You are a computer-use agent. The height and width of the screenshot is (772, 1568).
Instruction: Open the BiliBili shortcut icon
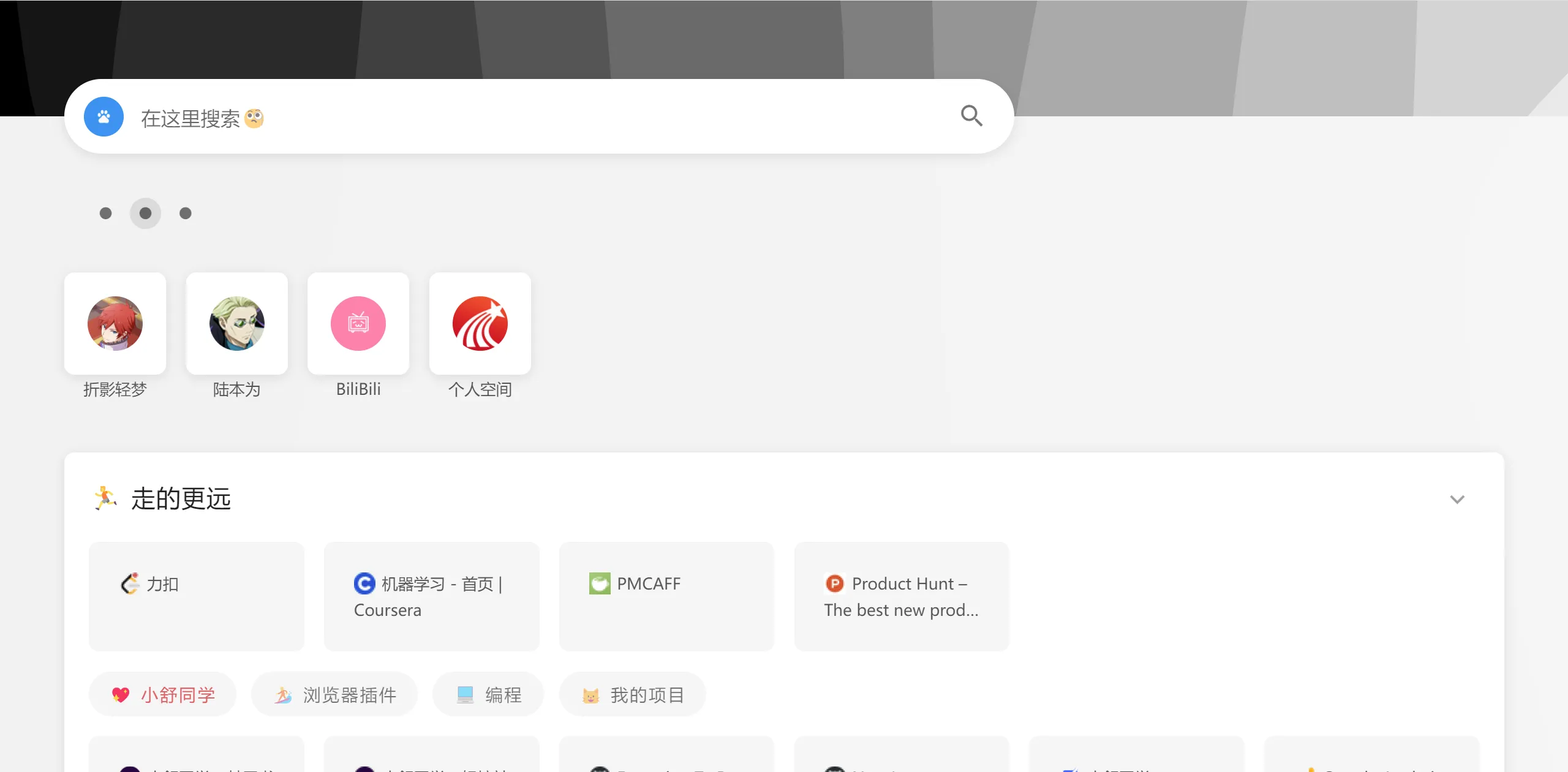coord(358,323)
